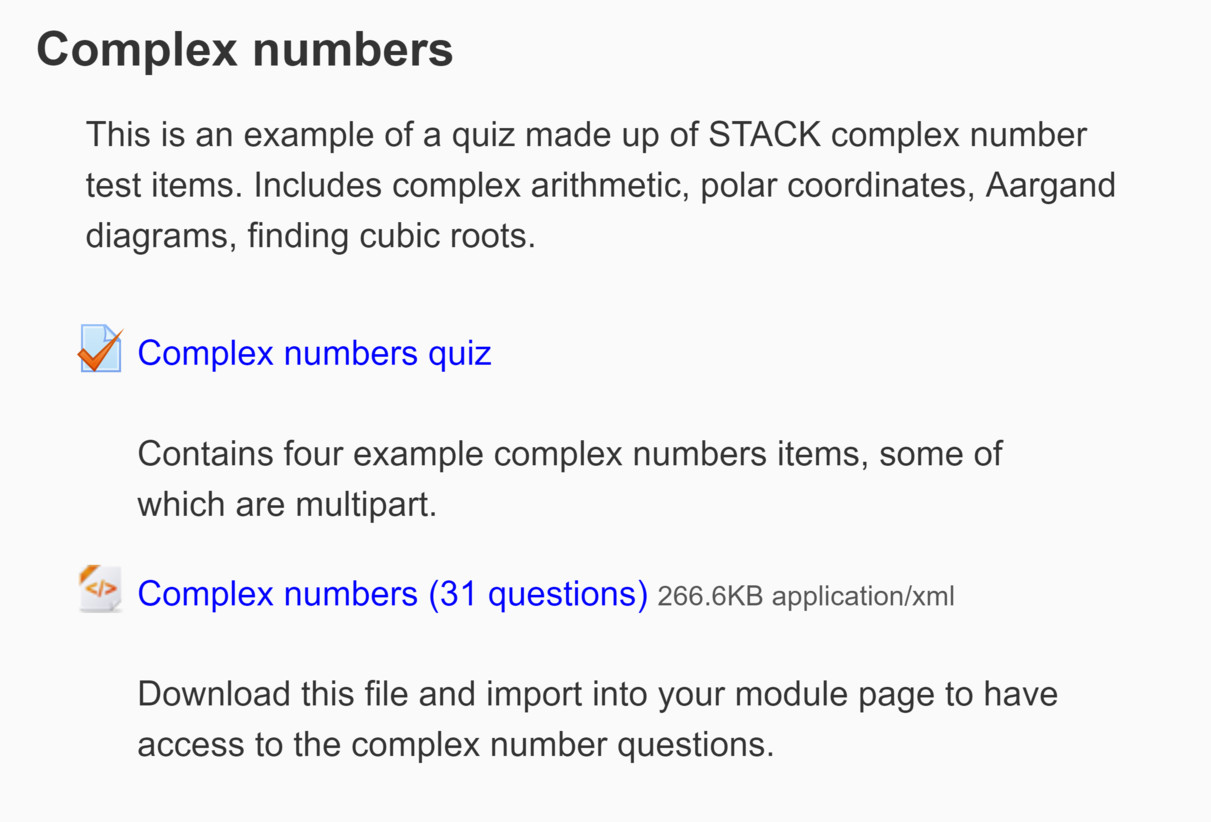Click the (31 questions) part of link
This screenshot has height=822, width=1211.
pyautogui.click(x=538, y=594)
